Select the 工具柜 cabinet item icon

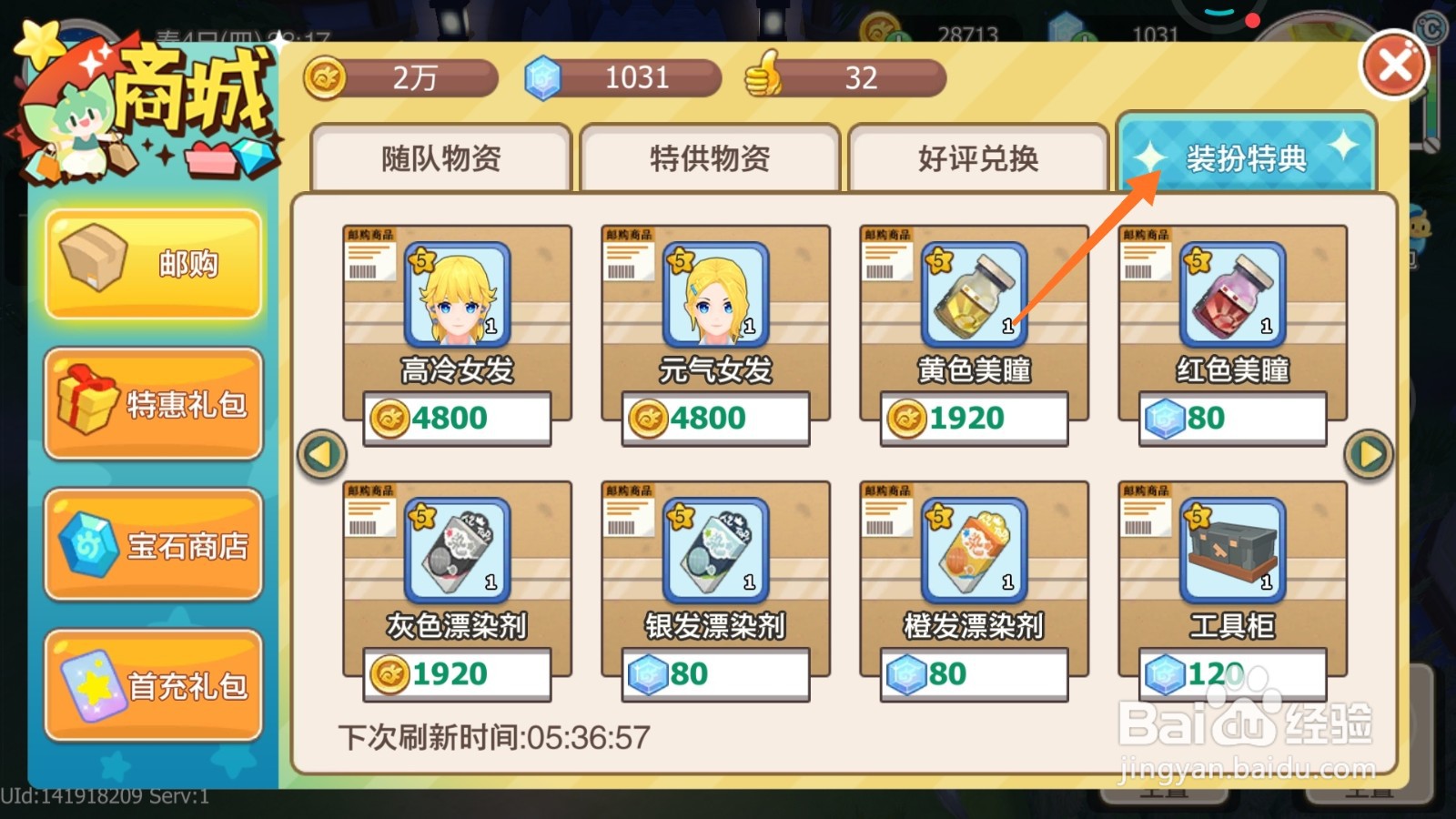pyautogui.click(x=1232, y=551)
